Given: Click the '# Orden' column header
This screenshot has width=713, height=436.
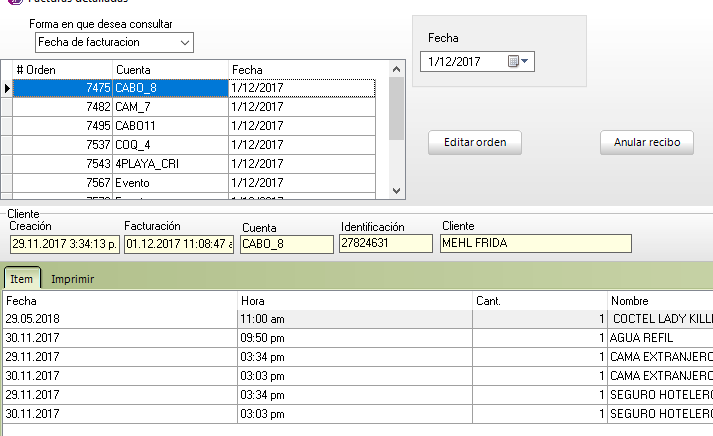Looking at the screenshot, I should point(60,69).
